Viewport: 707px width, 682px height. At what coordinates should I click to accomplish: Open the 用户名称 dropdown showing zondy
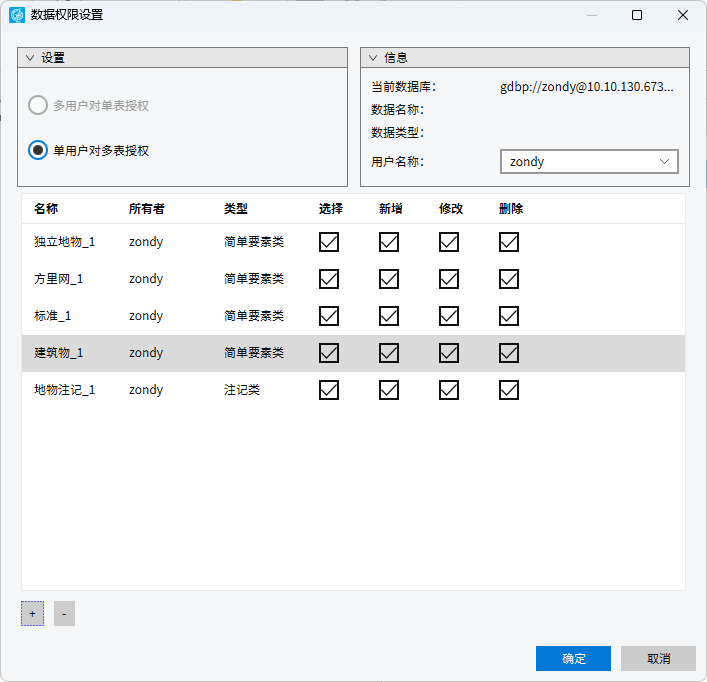tap(588, 161)
